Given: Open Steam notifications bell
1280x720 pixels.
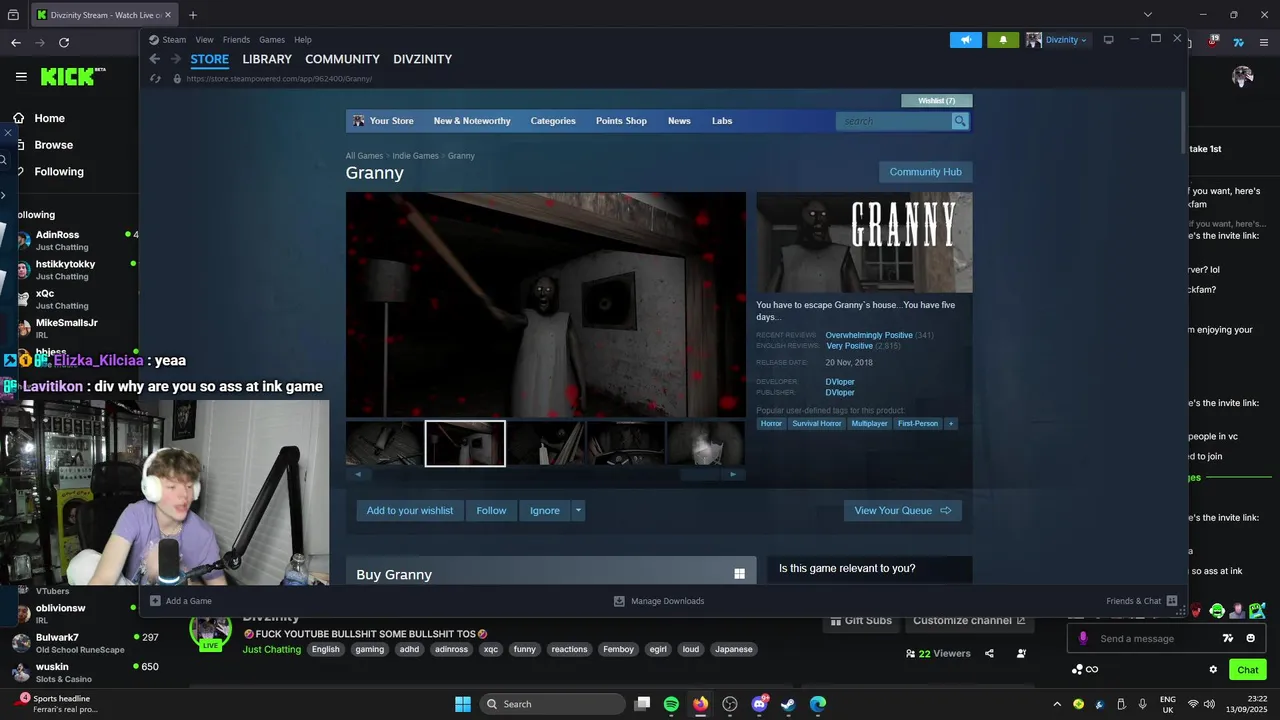Looking at the screenshot, I should point(1003,40).
